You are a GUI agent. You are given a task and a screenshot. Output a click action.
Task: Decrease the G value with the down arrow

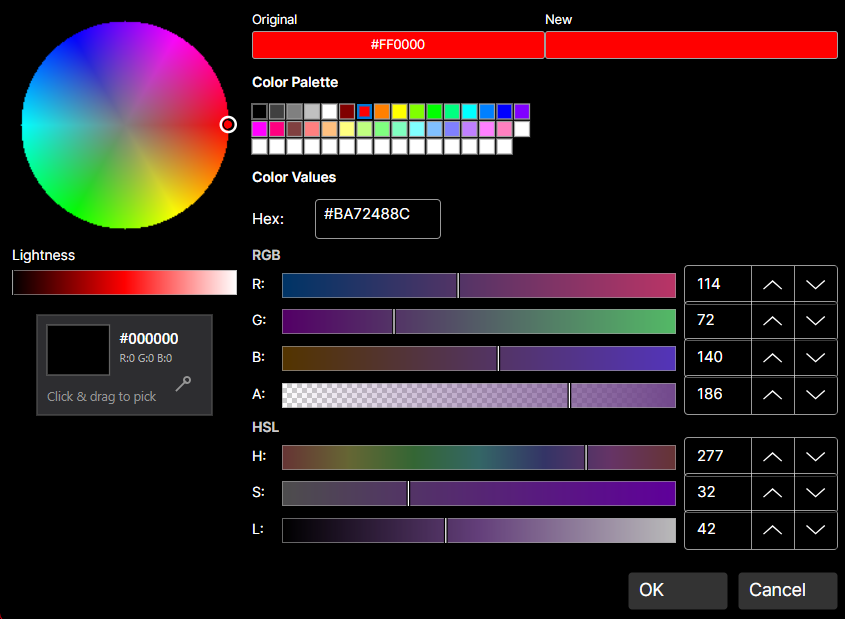(x=815, y=320)
